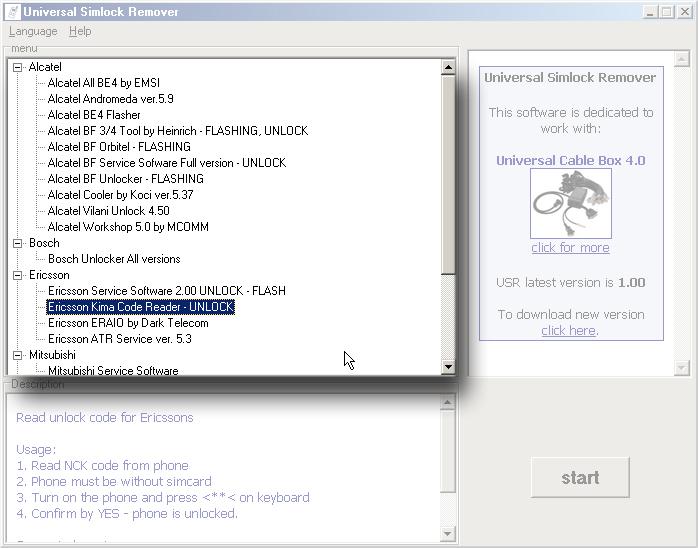
Task: Select Alcatel Andromeda ver.5.9
Action: [110, 99]
